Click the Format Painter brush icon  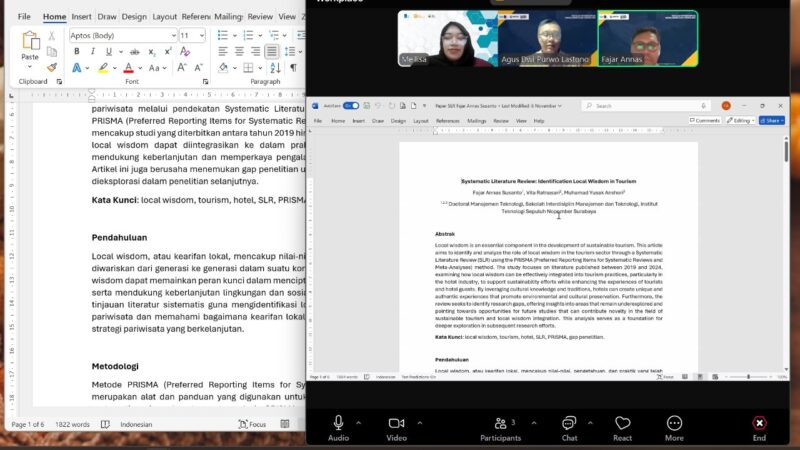pos(53,68)
